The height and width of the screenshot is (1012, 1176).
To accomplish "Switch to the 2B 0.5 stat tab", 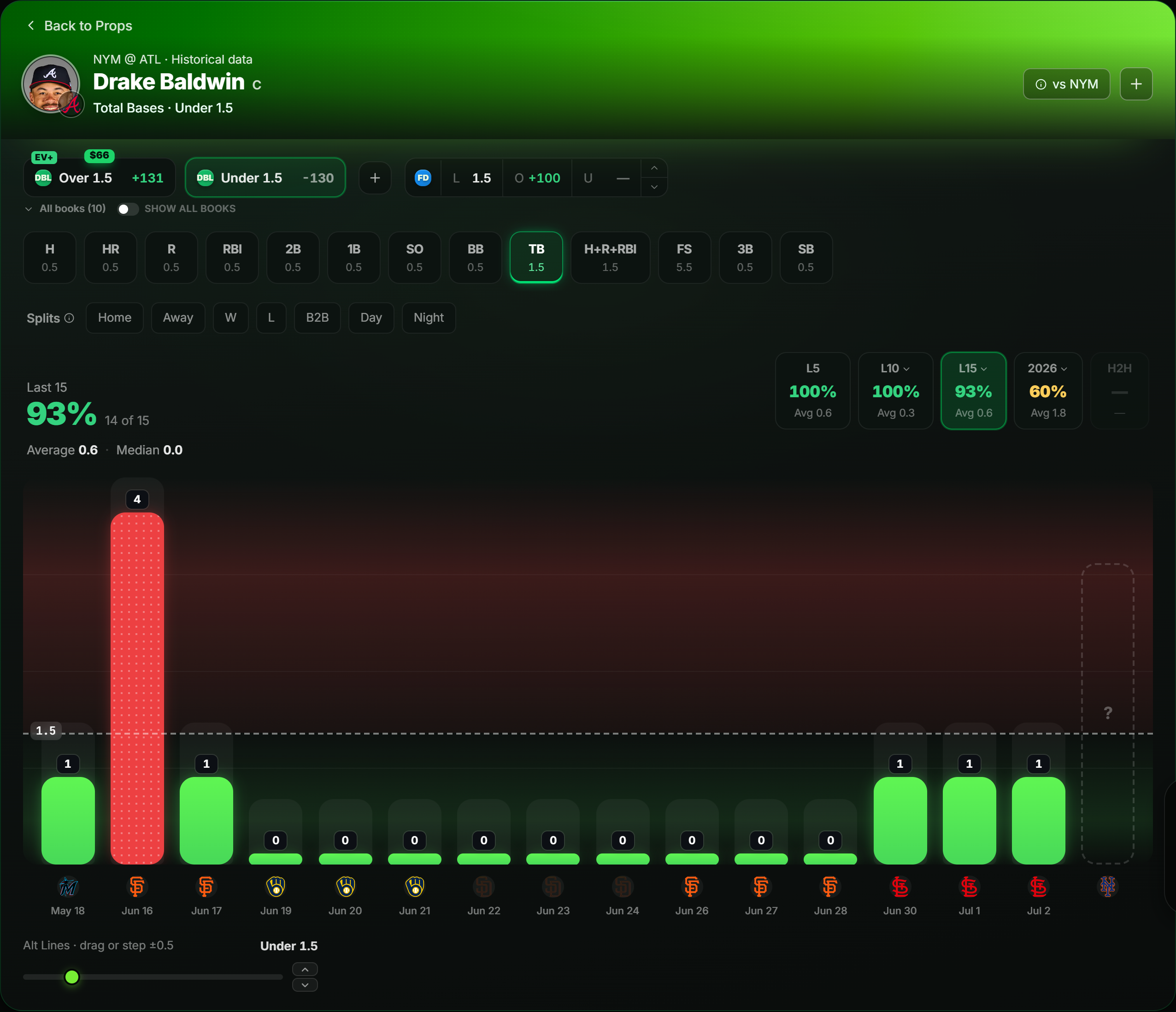I will click(293, 257).
